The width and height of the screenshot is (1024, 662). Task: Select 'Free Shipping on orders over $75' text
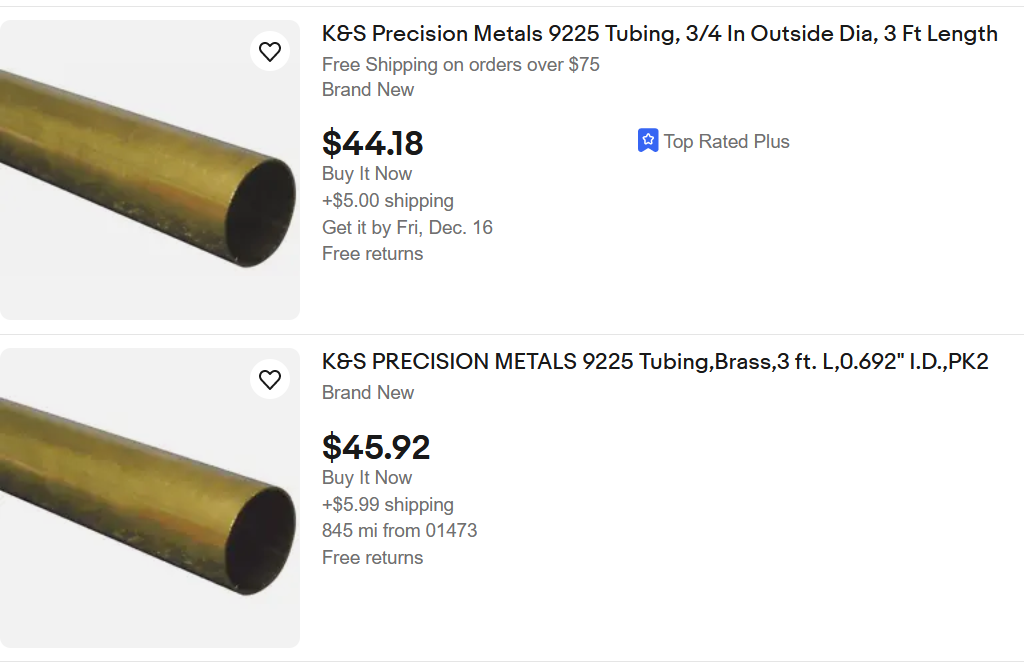pos(461,65)
